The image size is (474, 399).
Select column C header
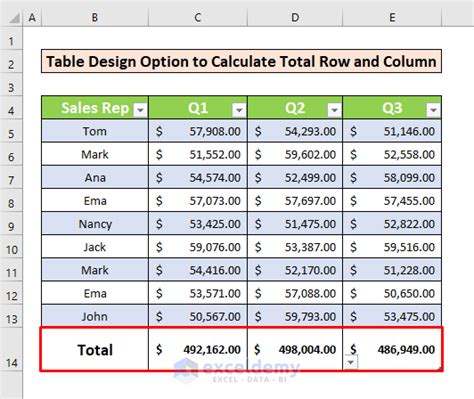[198, 17]
